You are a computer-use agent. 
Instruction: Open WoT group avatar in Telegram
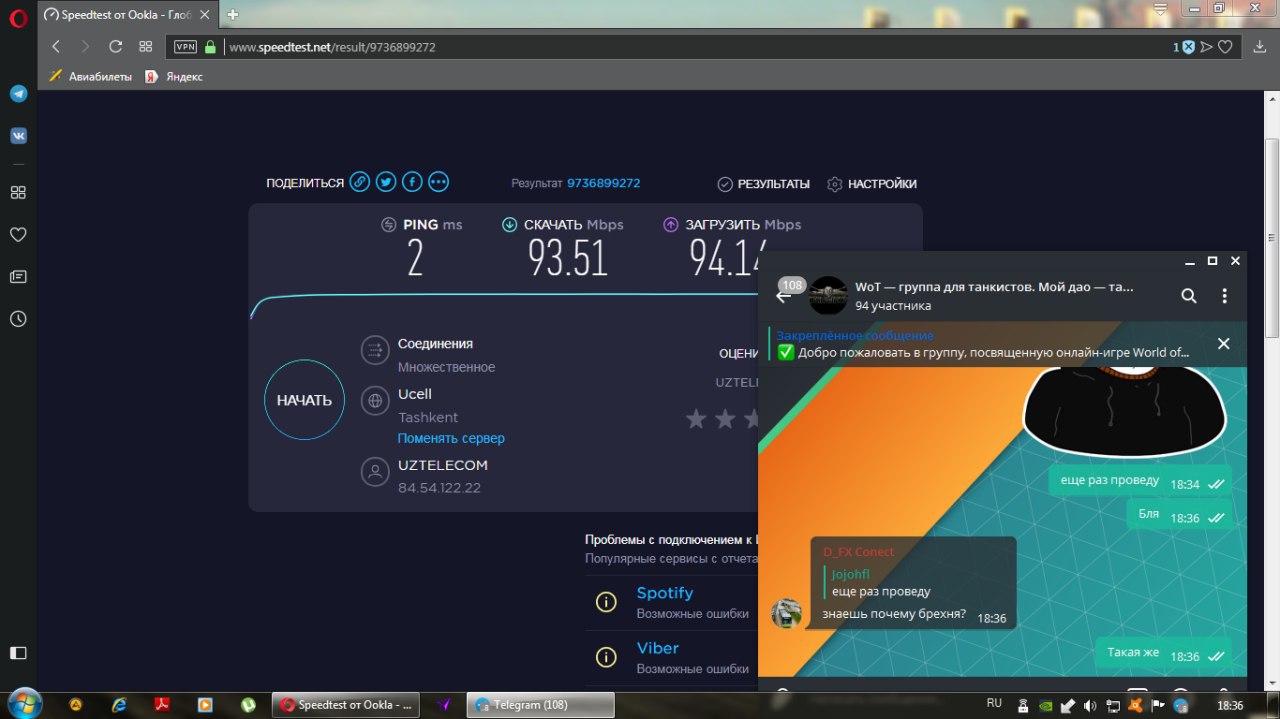click(828, 296)
